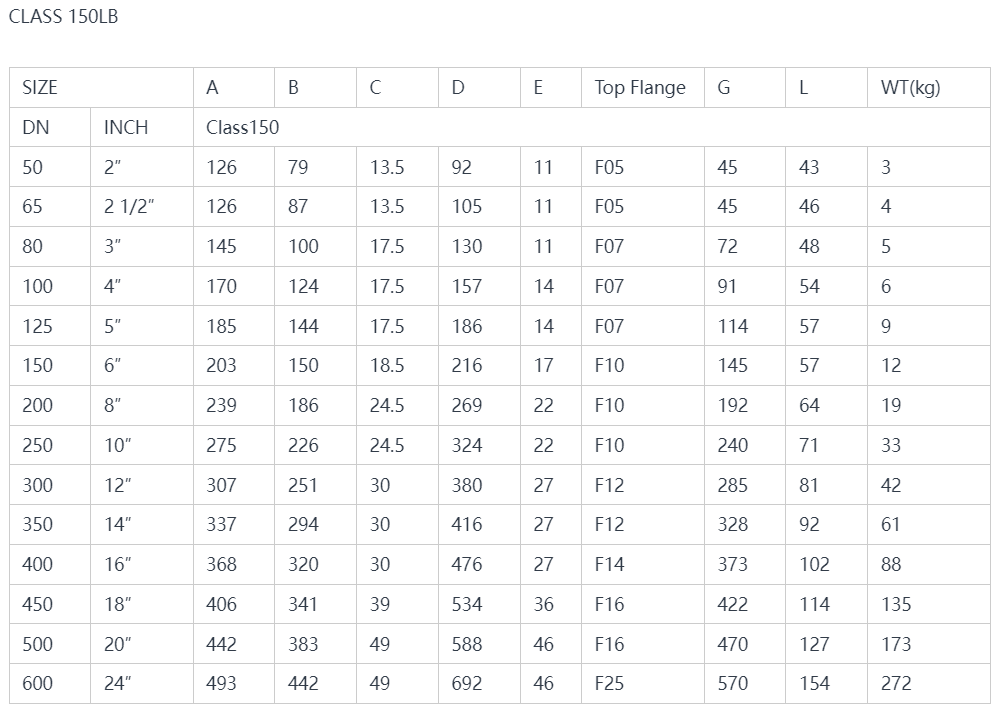This screenshot has width=998, height=711.
Task: Select the DN subheader cell
Action: (x=50, y=127)
